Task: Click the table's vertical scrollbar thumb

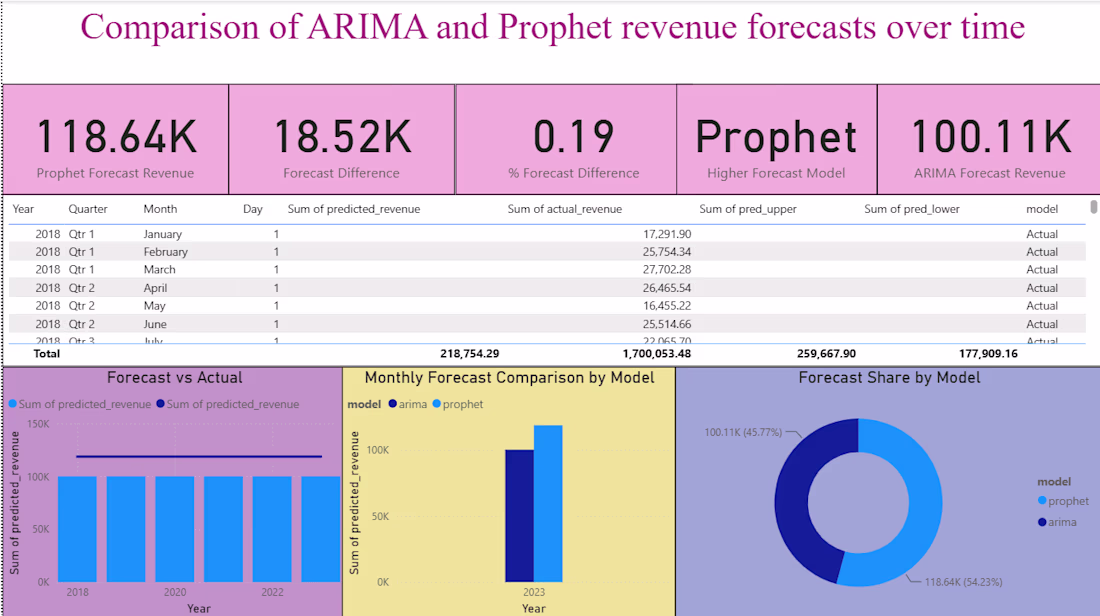Action: click(1093, 206)
